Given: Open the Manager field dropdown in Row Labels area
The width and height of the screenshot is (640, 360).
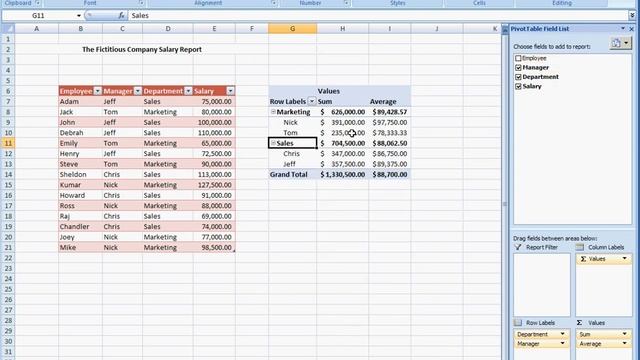Looking at the screenshot, I should click(x=562, y=344).
